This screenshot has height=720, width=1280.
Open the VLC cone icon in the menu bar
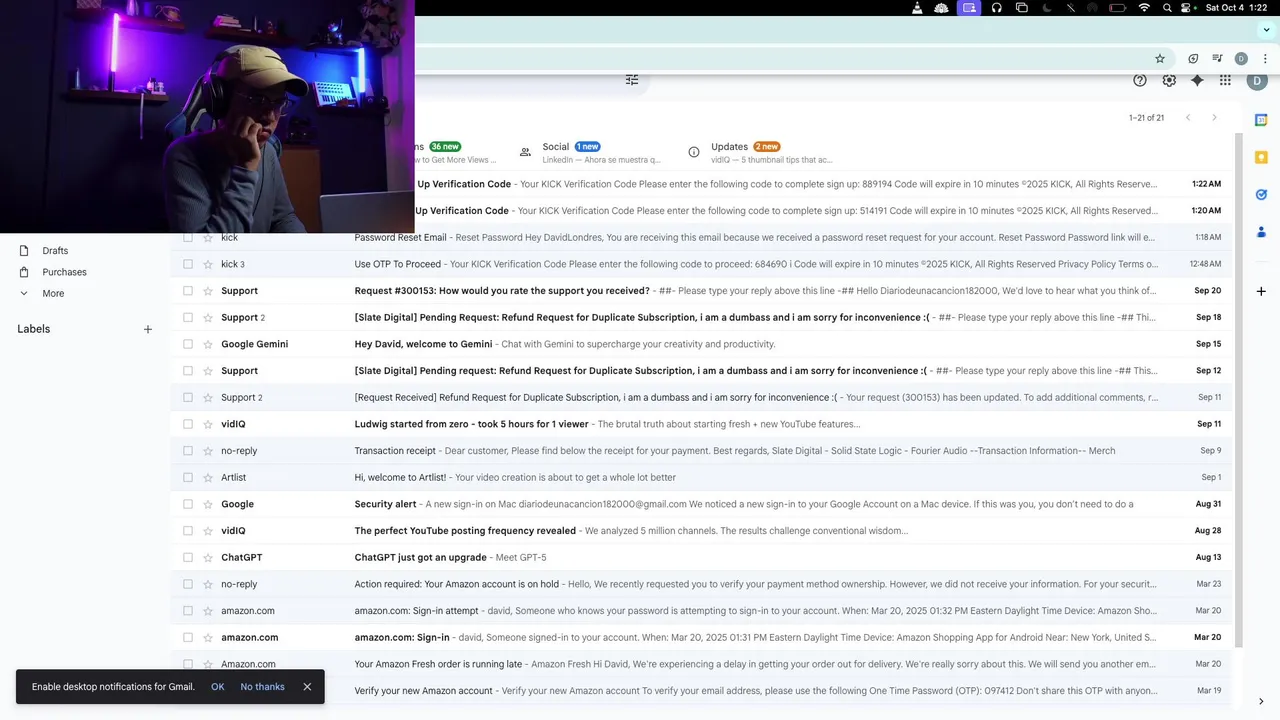pos(917,8)
